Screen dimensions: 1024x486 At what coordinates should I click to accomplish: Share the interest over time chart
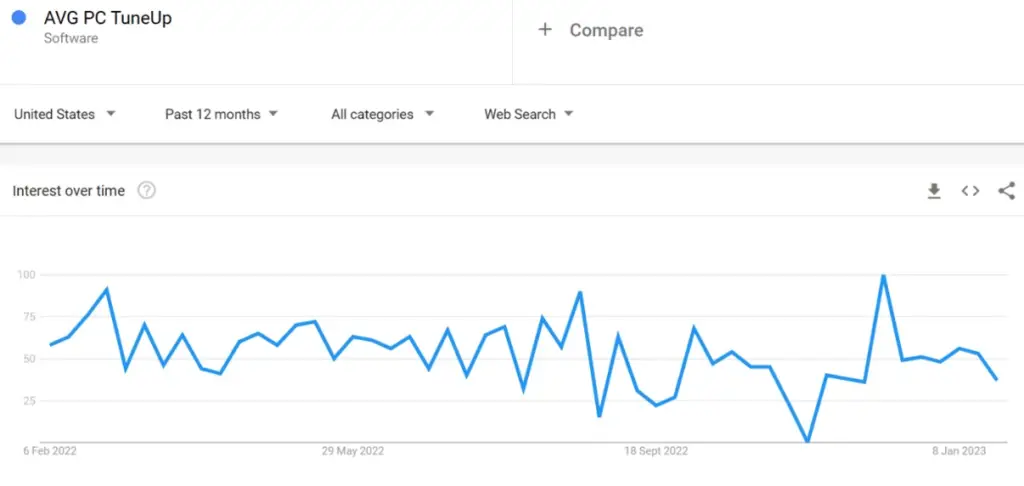click(x=1006, y=191)
